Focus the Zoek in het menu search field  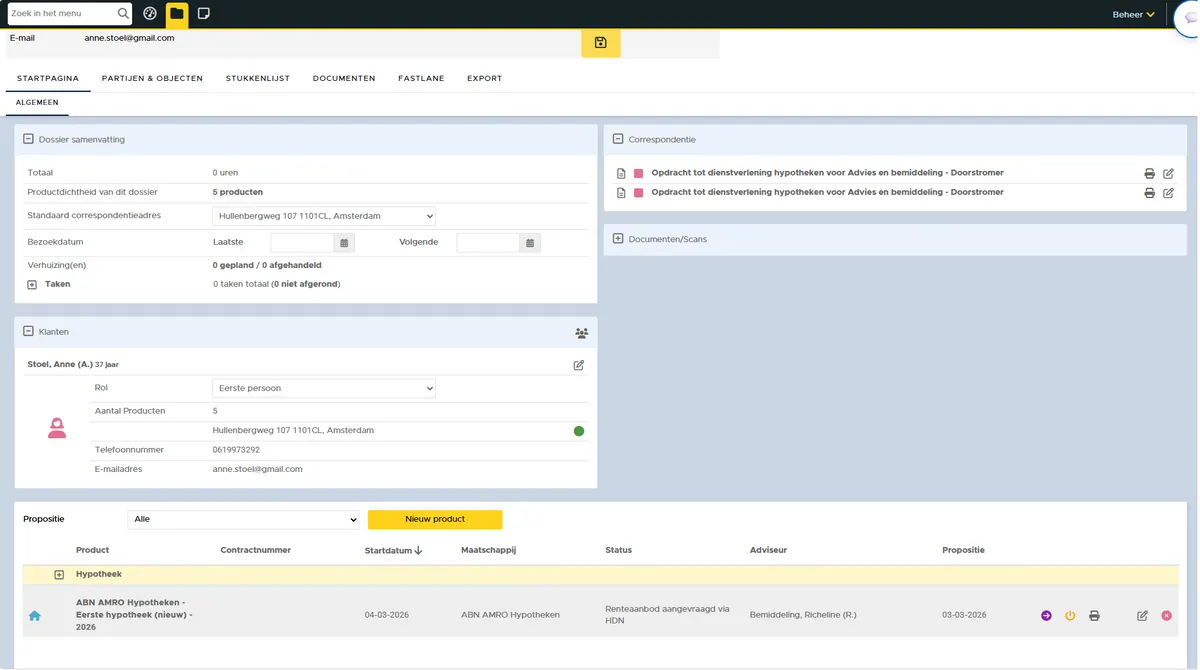(62, 14)
